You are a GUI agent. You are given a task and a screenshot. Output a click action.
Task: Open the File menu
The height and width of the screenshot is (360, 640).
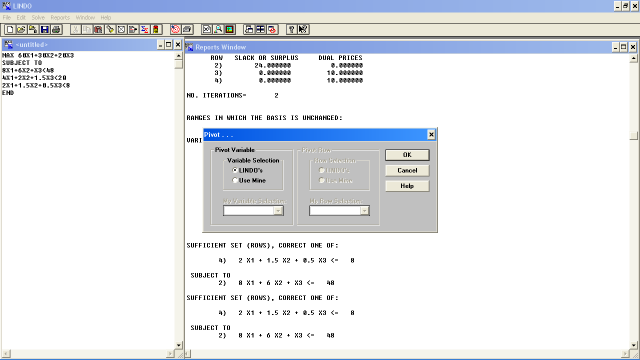point(7,18)
